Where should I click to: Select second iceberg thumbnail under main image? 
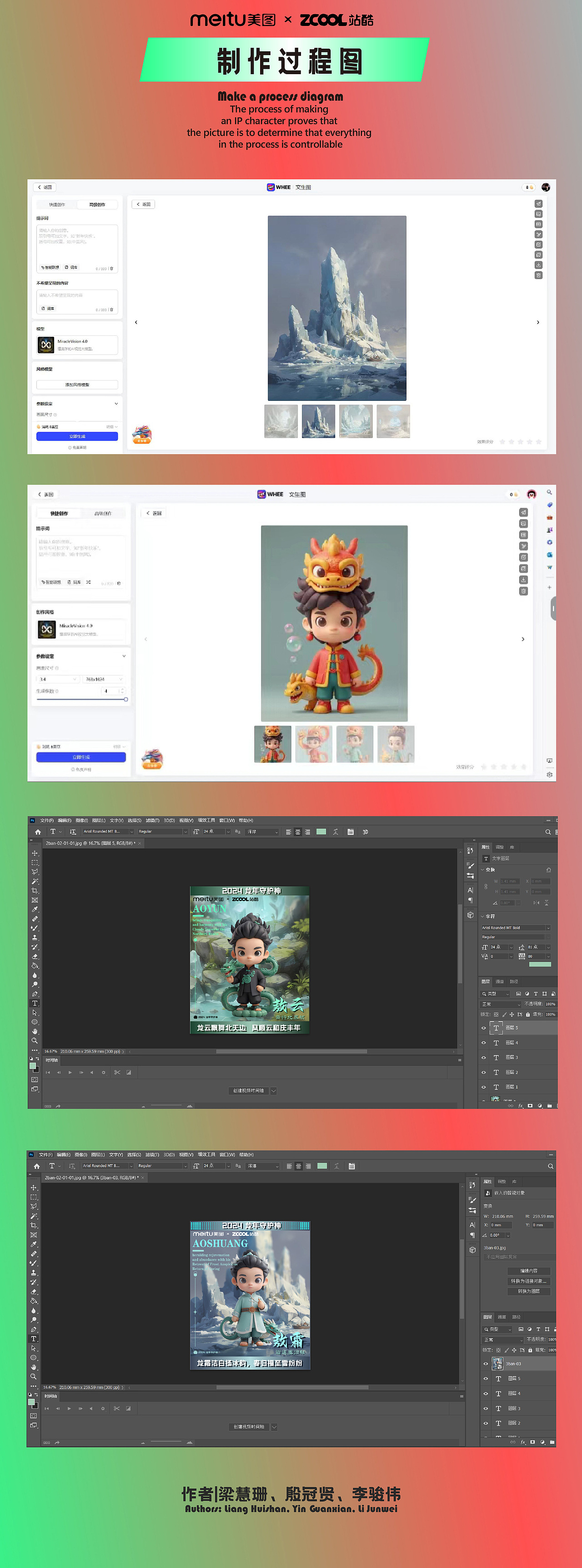318,421
